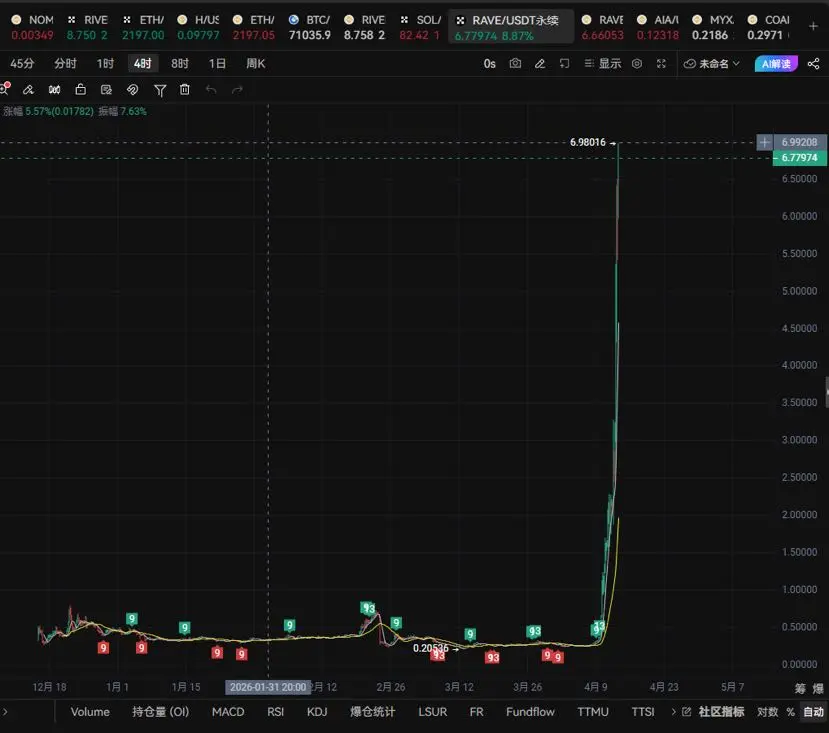Toggle the KDJ indicator
Screen dimensions: 829x733
tap(317, 712)
